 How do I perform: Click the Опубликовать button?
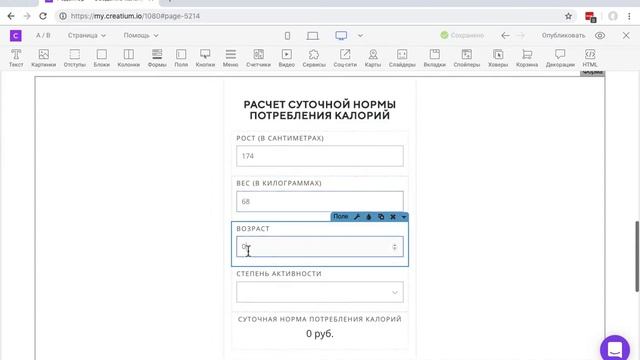(x=563, y=36)
